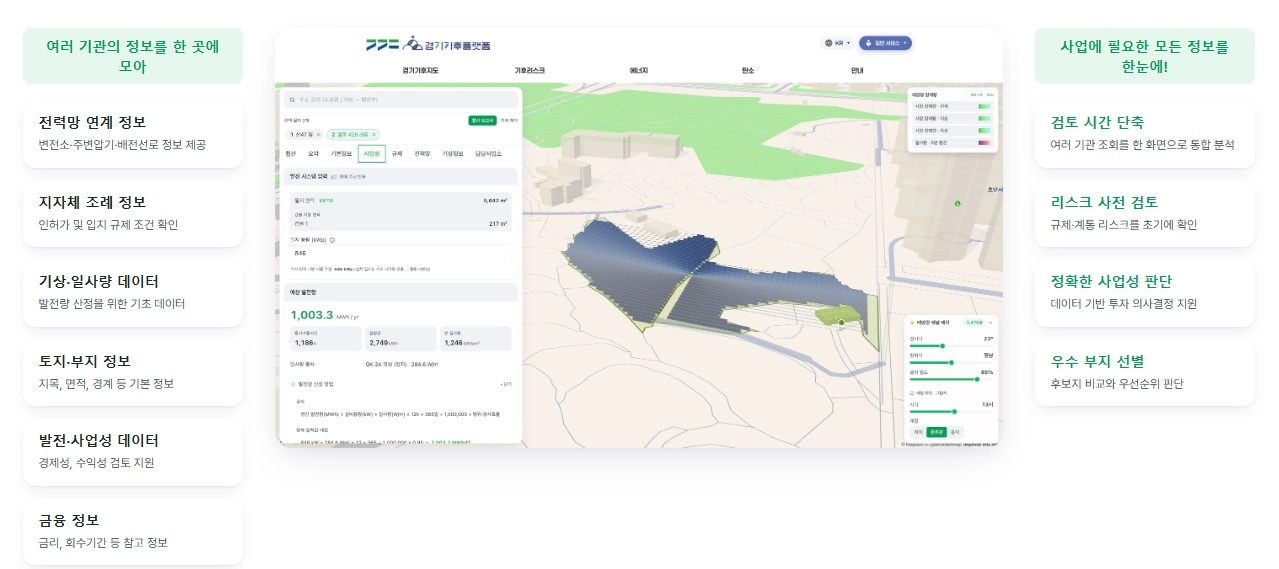Click the 기상·일사량 데이터 card
The image size is (1279, 569).
tap(133, 292)
